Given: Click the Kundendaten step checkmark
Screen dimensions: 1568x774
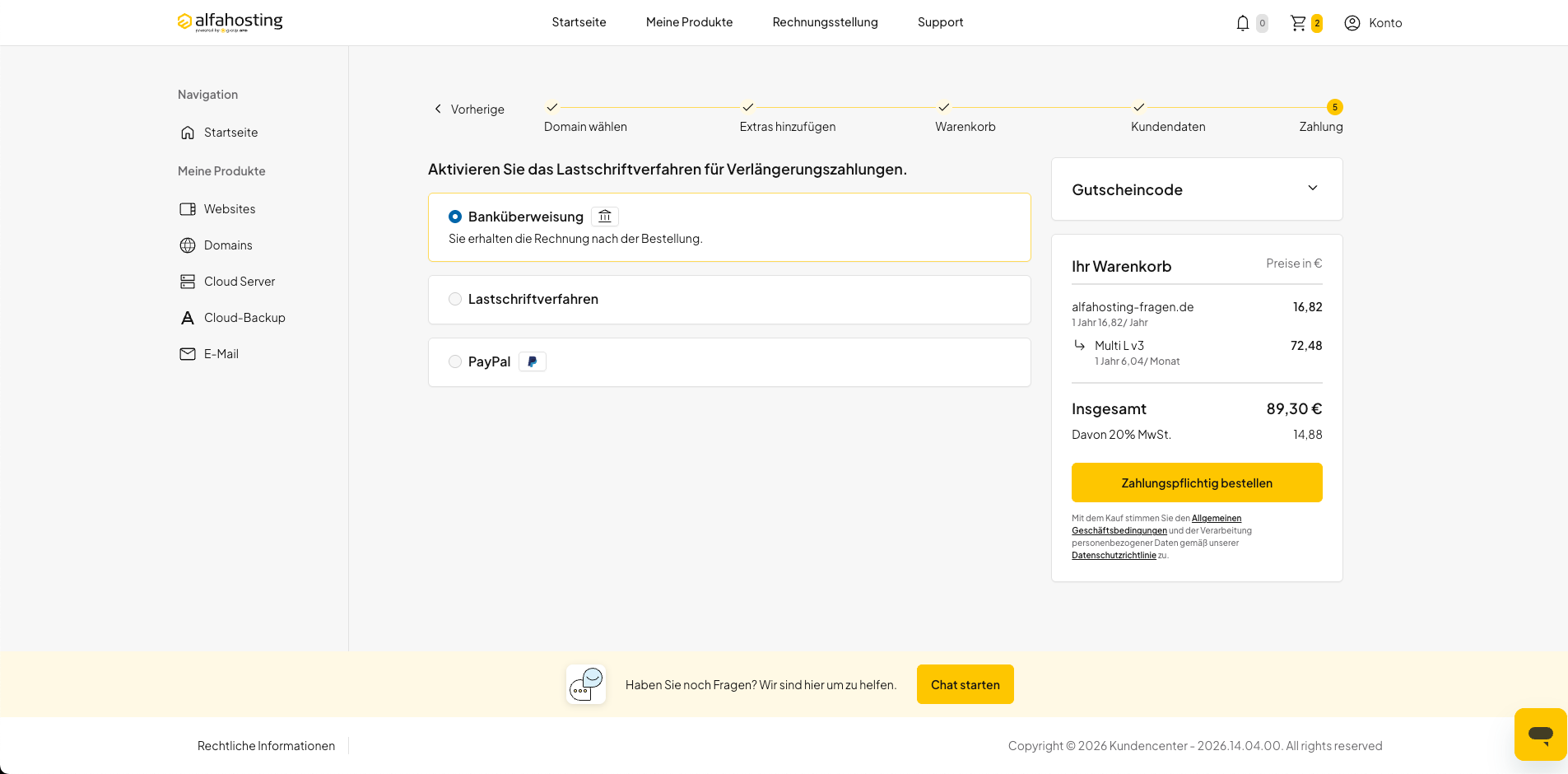Looking at the screenshot, I should click(1139, 107).
